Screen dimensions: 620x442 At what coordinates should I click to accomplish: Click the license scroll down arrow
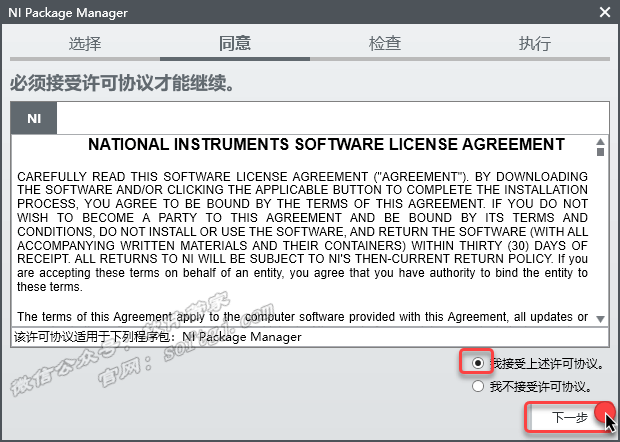click(600, 319)
